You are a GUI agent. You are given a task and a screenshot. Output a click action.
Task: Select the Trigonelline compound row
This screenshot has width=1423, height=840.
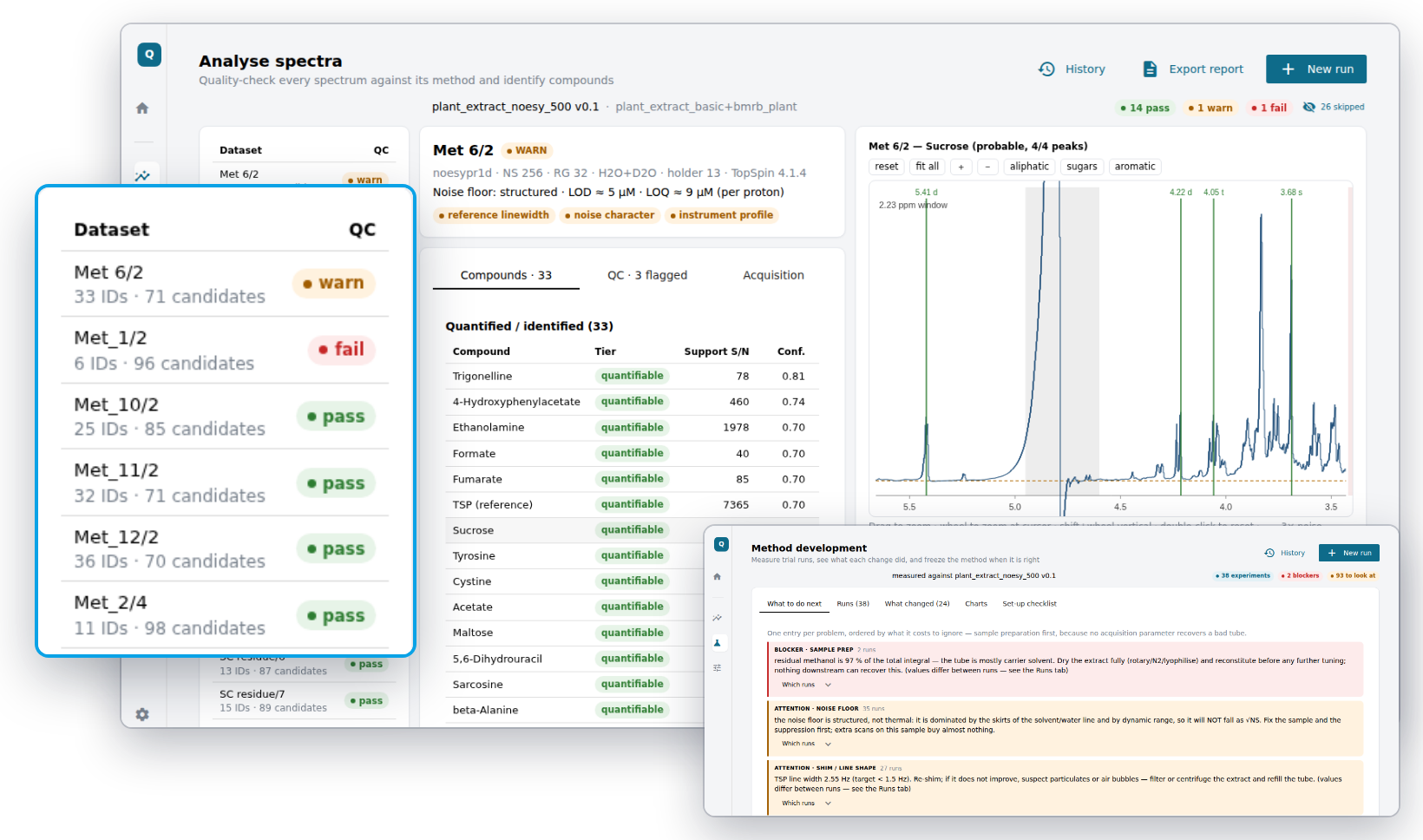632,377
